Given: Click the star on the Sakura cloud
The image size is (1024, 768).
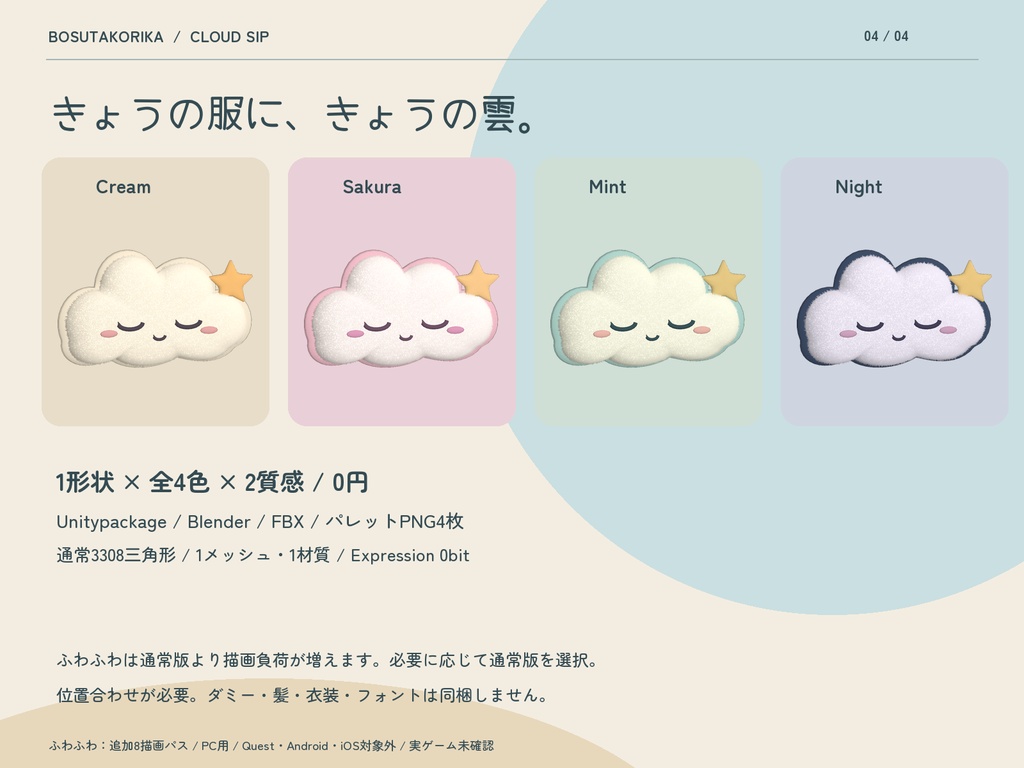Looking at the screenshot, I should coord(478,281).
